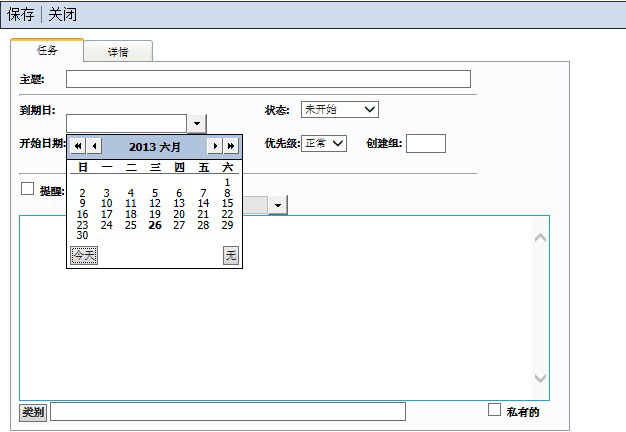Open the reminder time dropdown arrow

click(277, 204)
